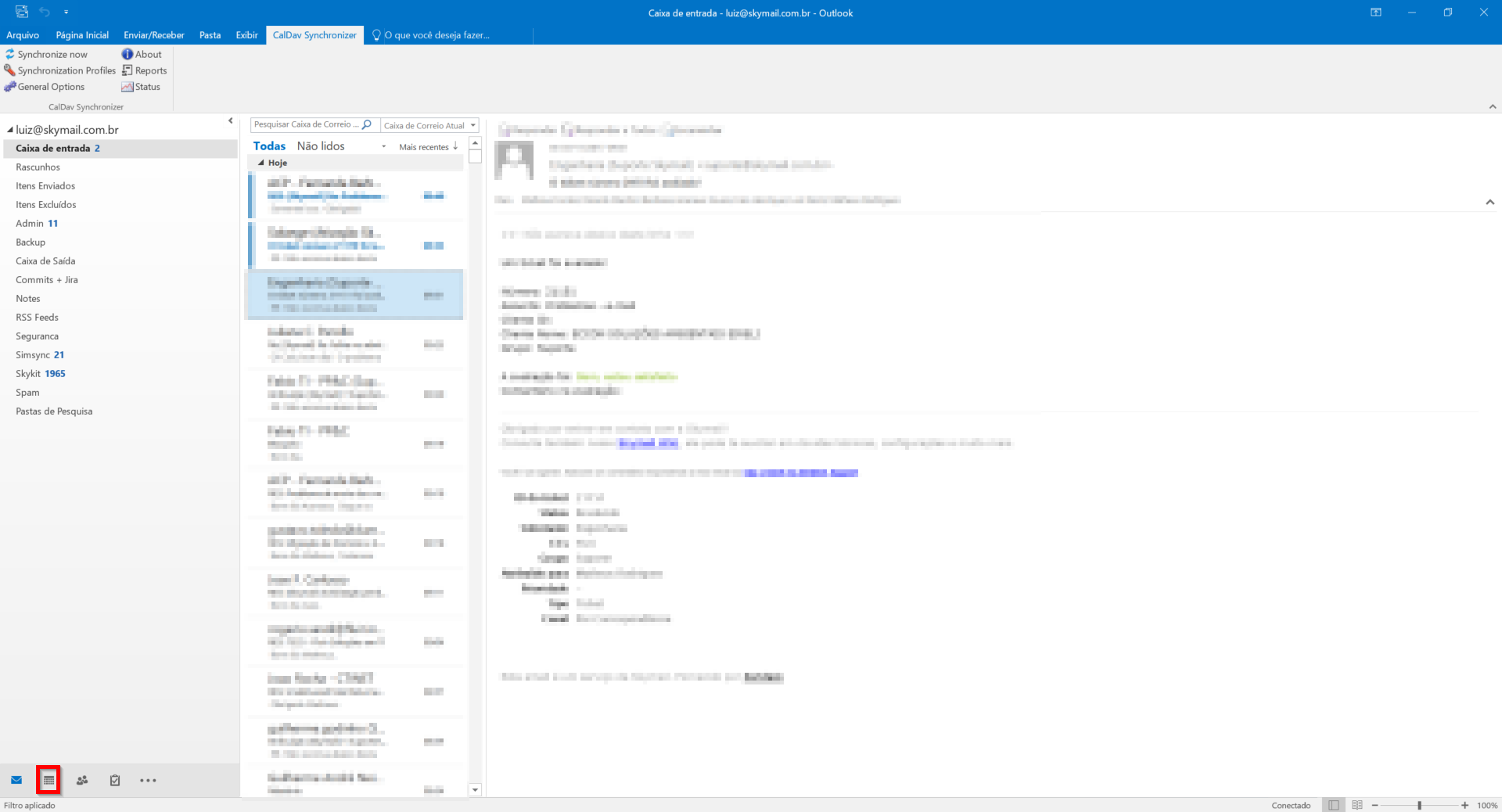1502x812 pixels.
Task: Run Synchronize now
Action: (x=46, y=55)
